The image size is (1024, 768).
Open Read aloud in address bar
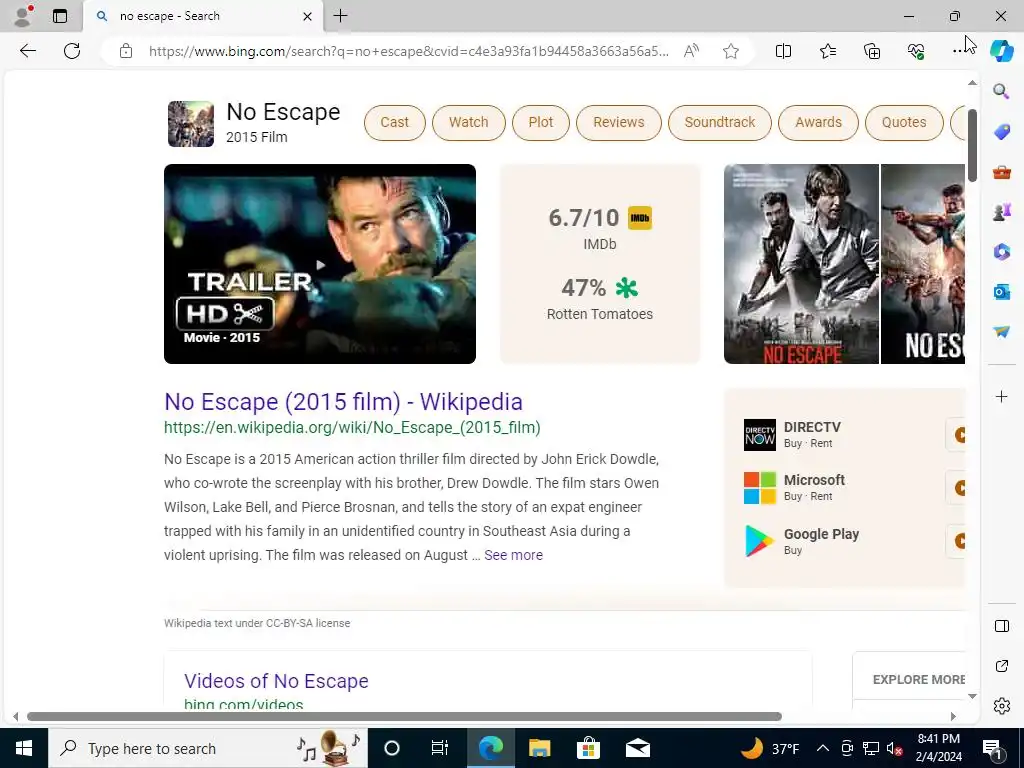point(691,51)
